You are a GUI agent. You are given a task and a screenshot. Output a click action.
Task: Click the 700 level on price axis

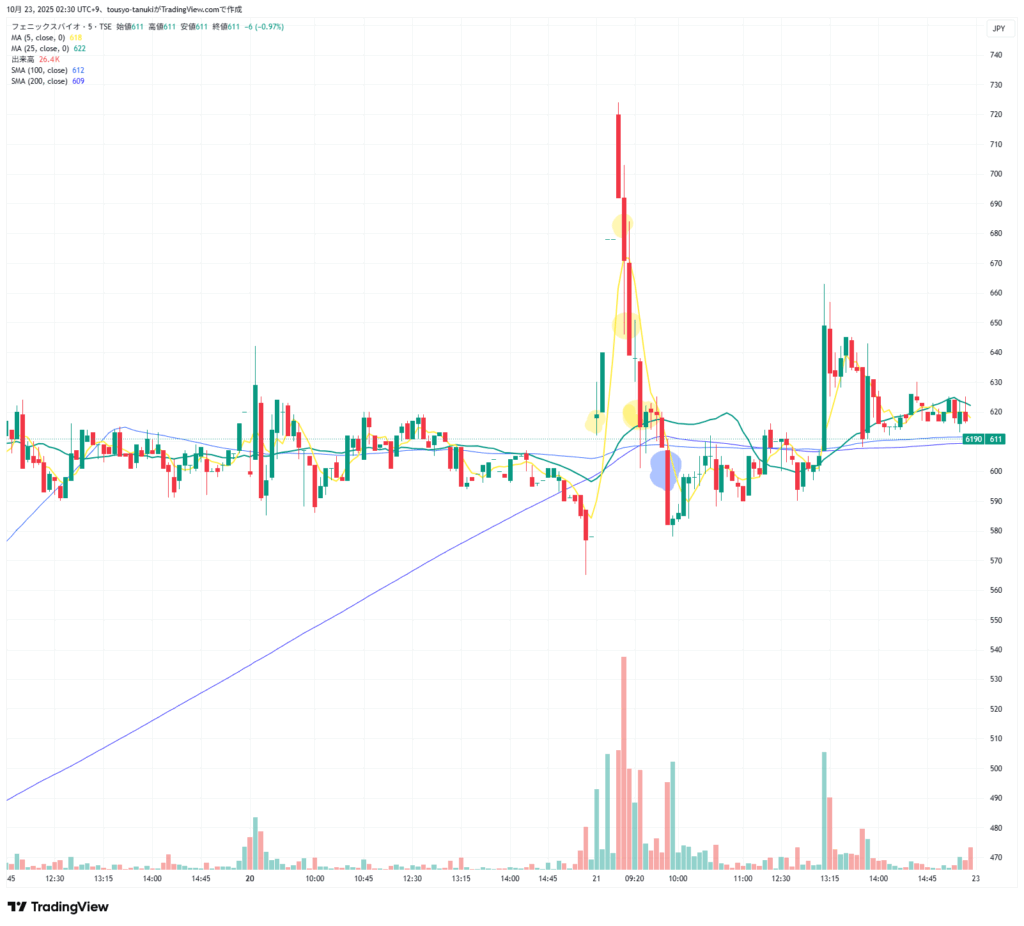click(996, 174)
